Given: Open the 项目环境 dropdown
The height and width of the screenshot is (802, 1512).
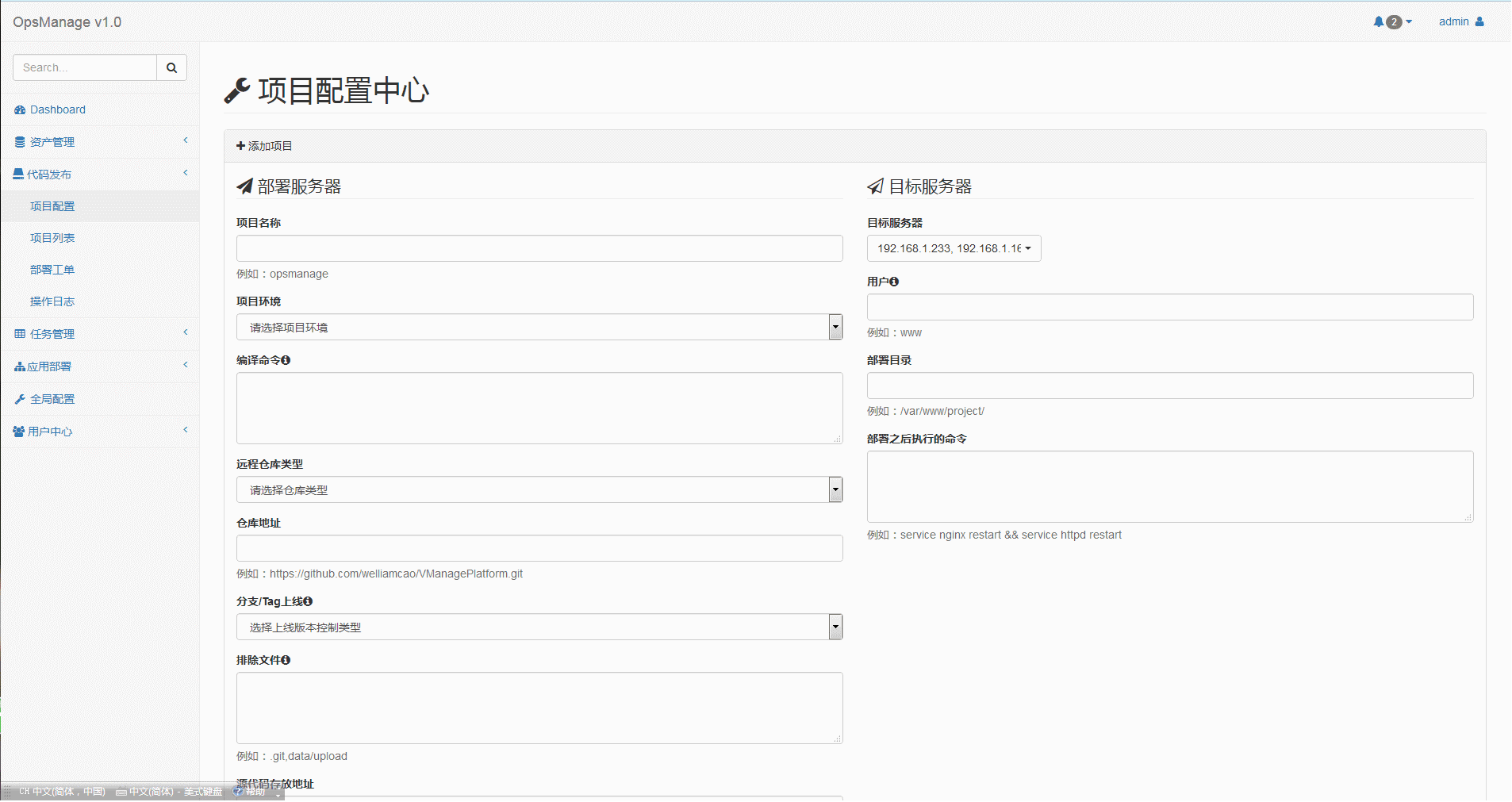Looking at the screenshot, I should 539,327.
